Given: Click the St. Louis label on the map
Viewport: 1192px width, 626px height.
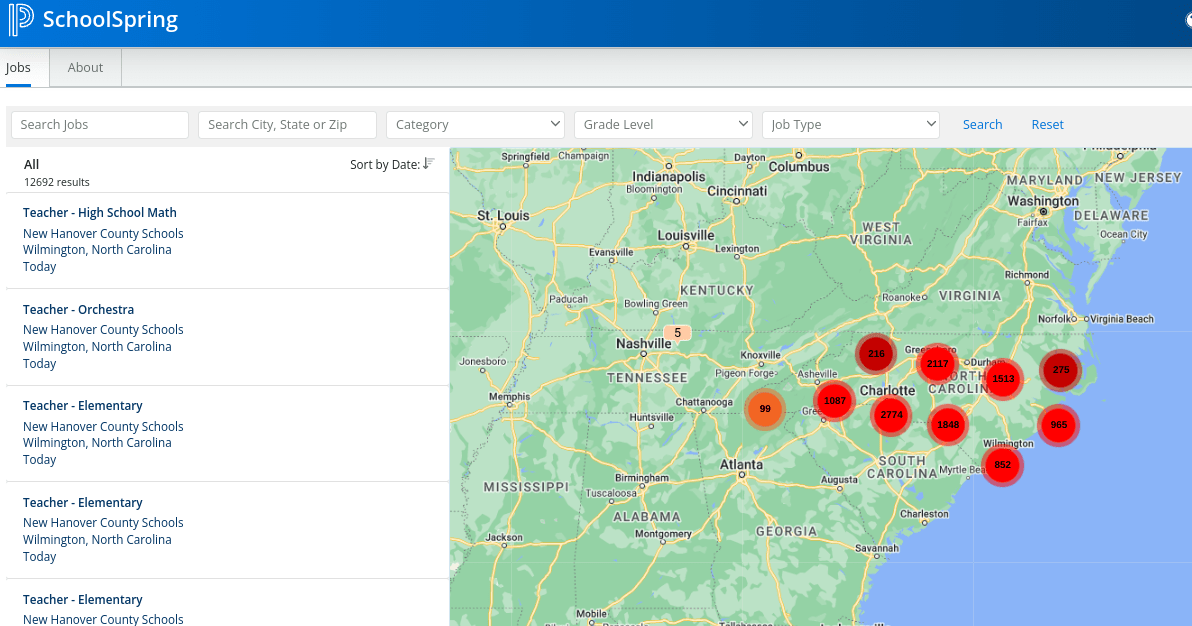Looking at the screenshot, I should click(503, 215).
